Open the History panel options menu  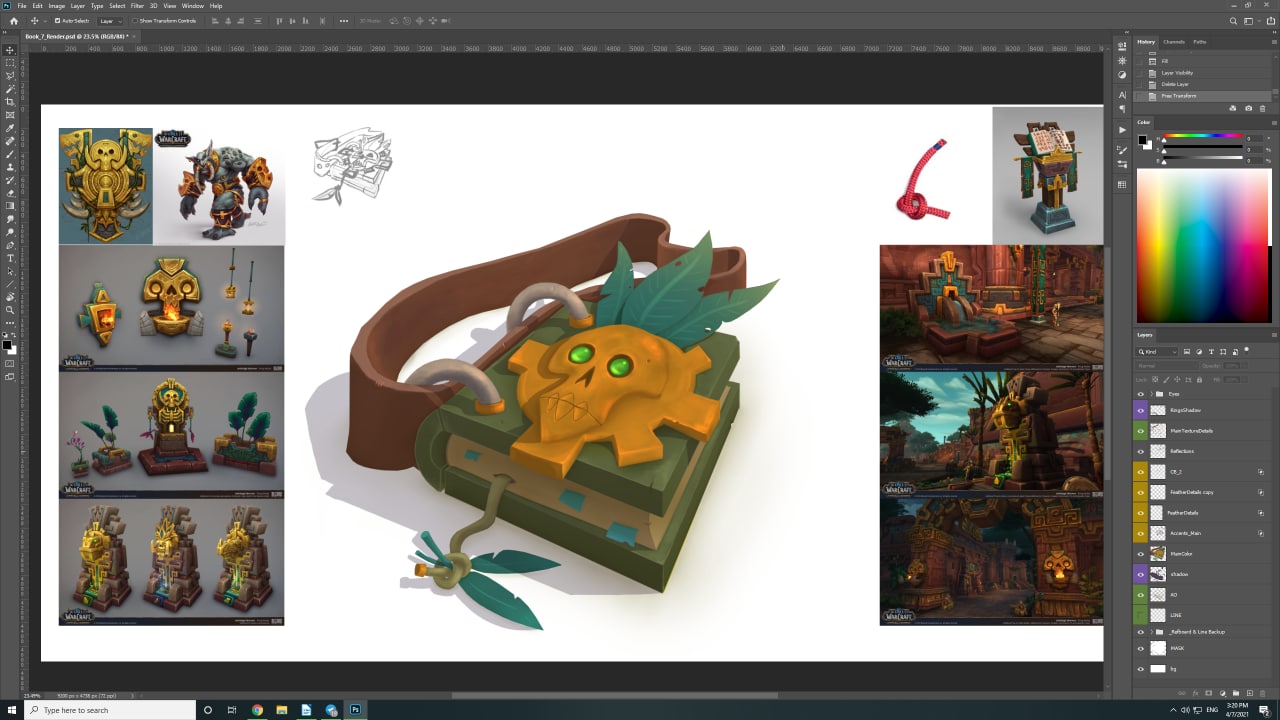[x=1273, y=42]
